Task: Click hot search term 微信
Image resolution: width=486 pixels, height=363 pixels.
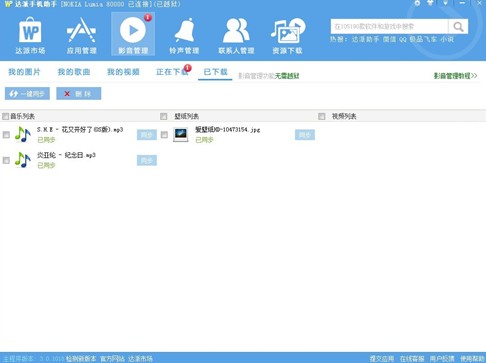Action: pos(389,39)
